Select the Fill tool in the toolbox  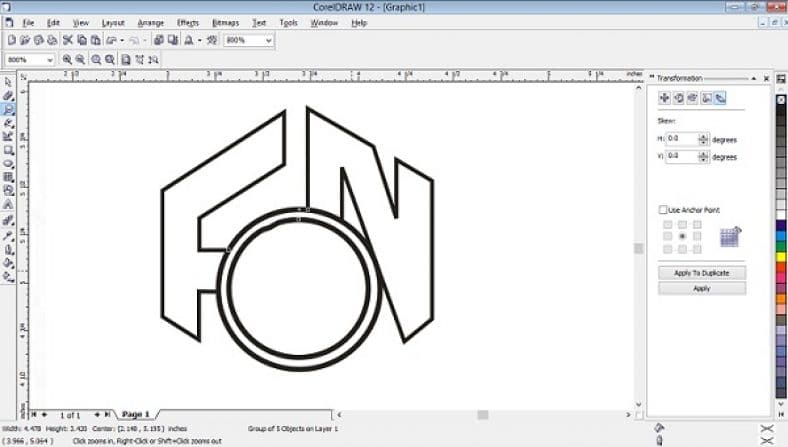pos(8,262)
